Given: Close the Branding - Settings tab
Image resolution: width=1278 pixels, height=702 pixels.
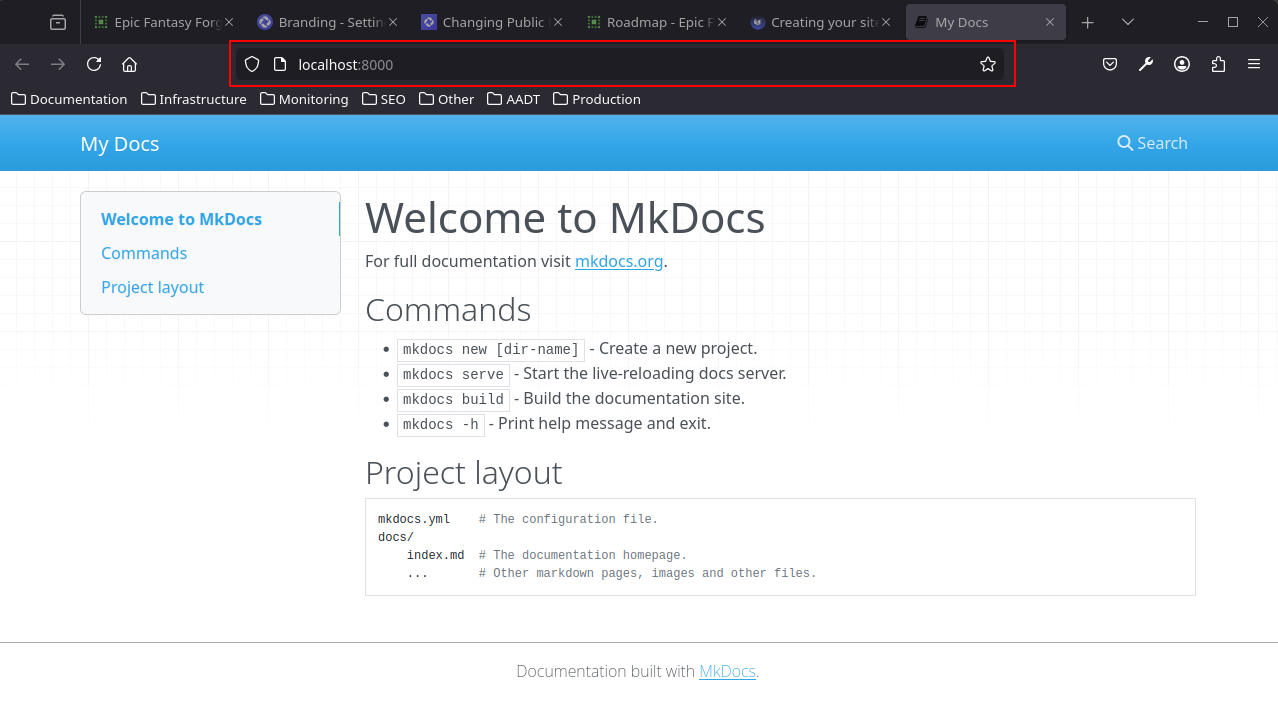Looking at the screenshot, I should pyautogui.click(x=392, y=22).
